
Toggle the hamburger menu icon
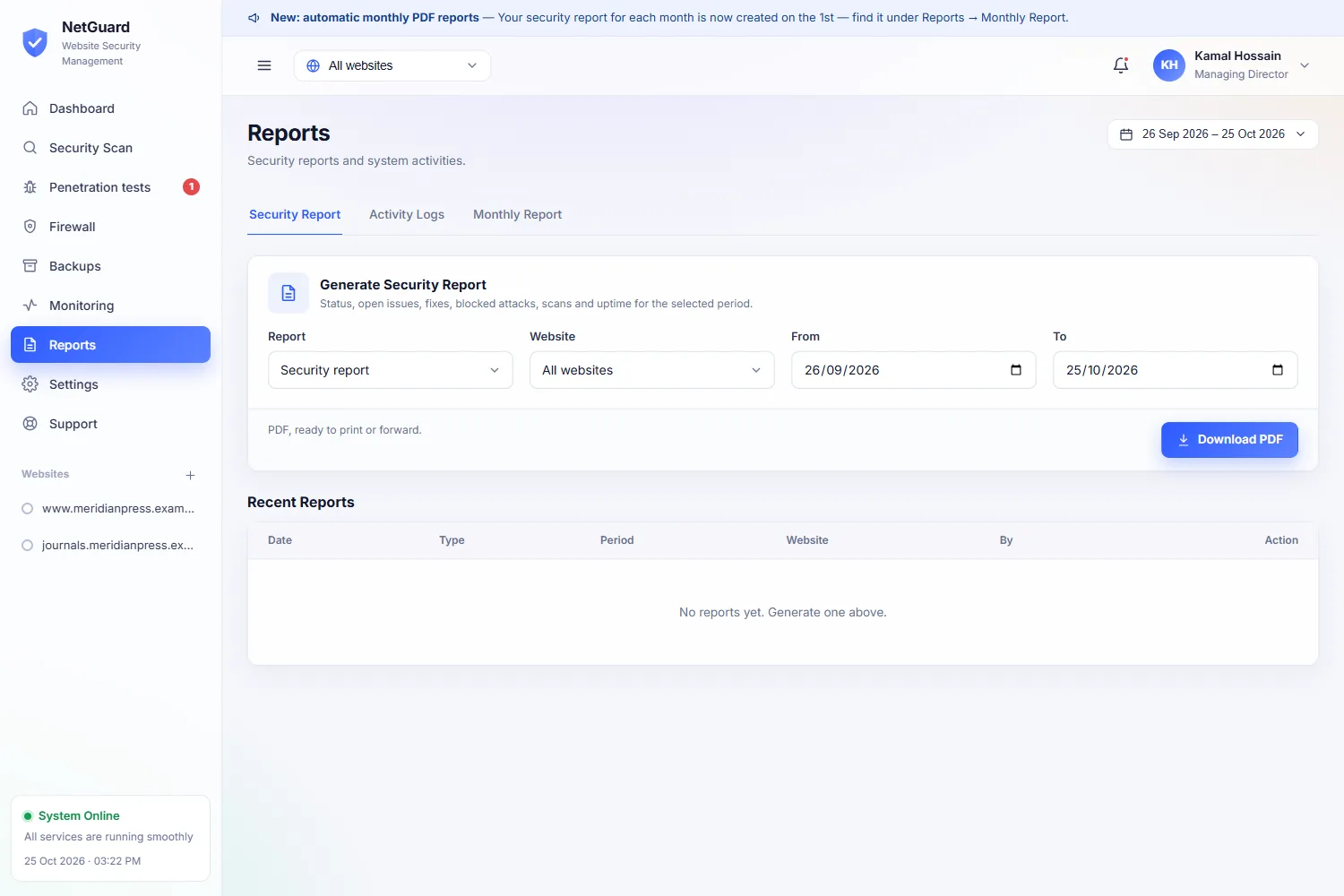264,65
